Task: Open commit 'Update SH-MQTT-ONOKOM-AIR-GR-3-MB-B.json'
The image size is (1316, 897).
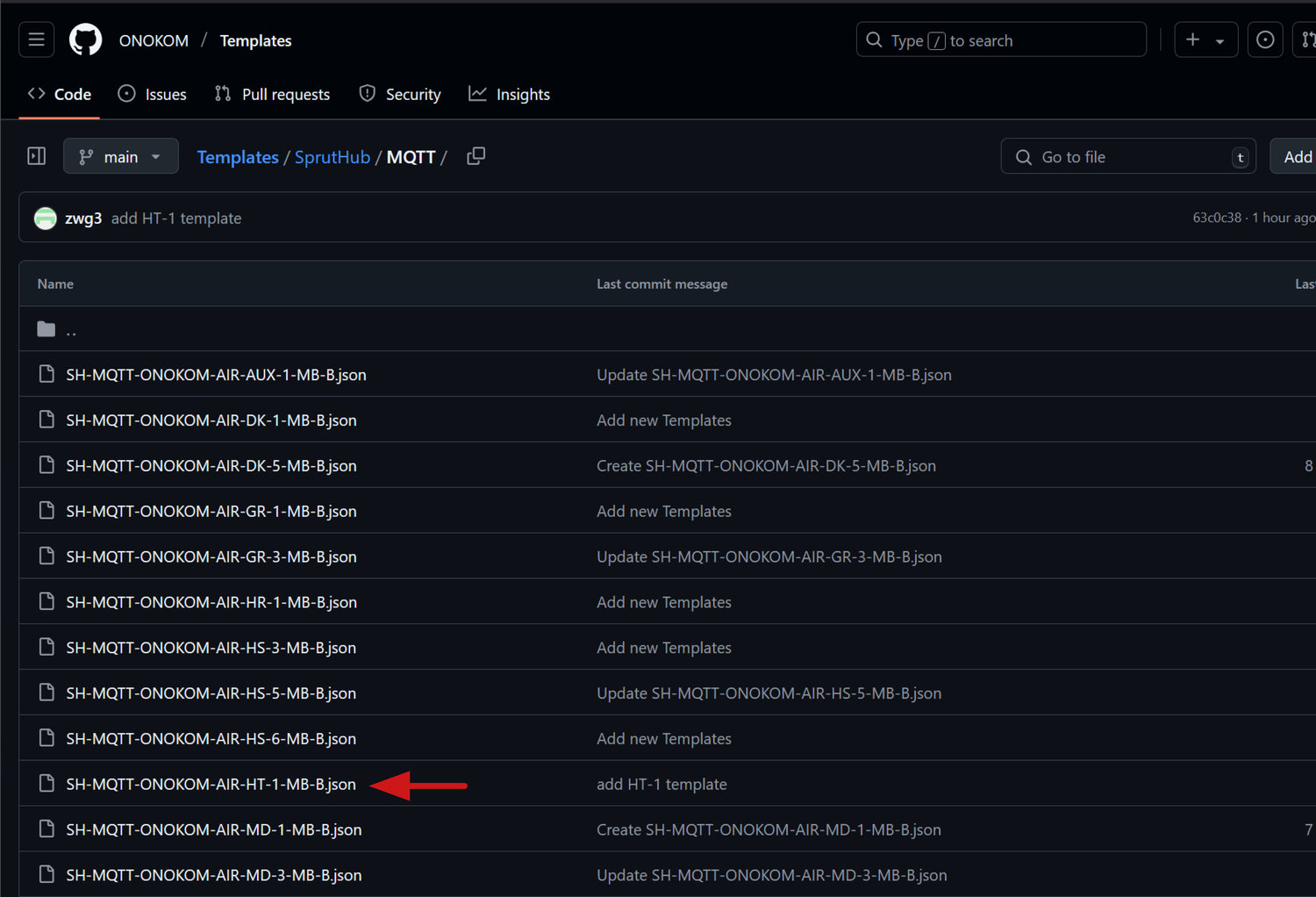Action: click(769, 557)
